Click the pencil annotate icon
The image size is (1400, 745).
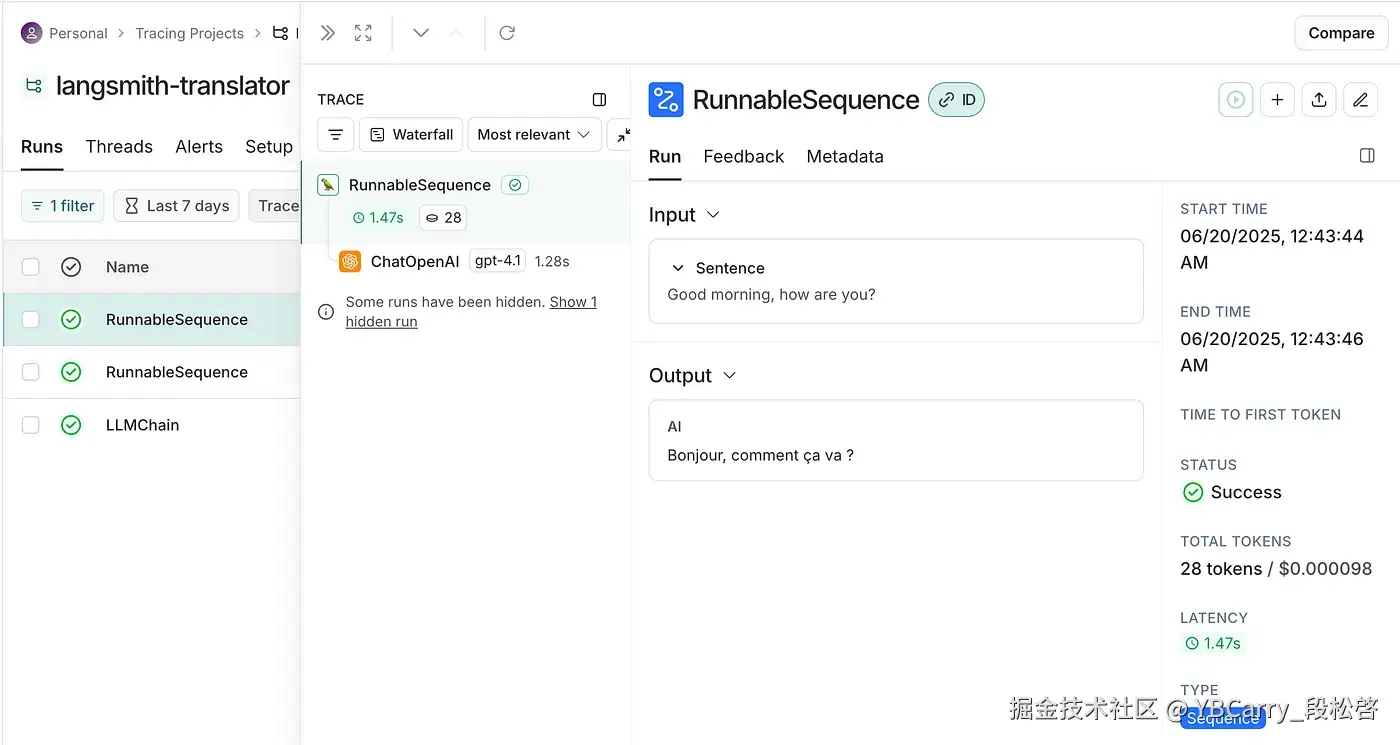1360,100
